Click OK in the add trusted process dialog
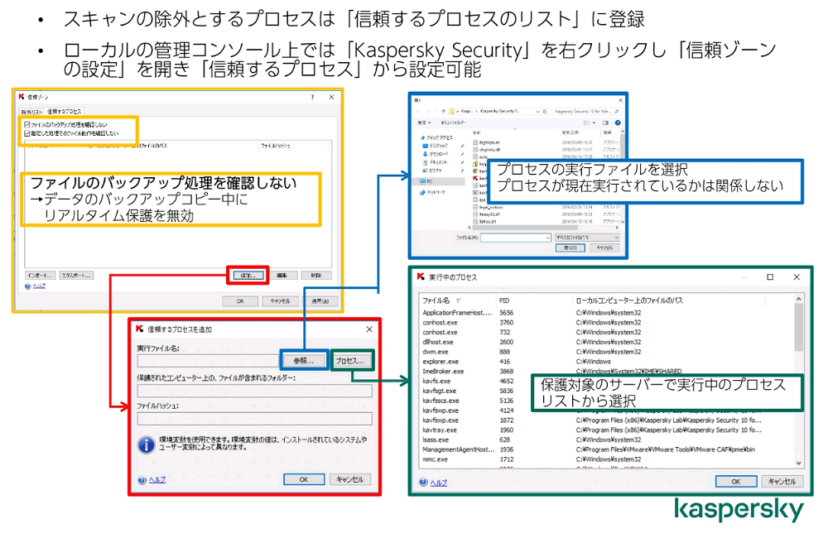This screenshot has height=538, width=828. coord(304,479)
